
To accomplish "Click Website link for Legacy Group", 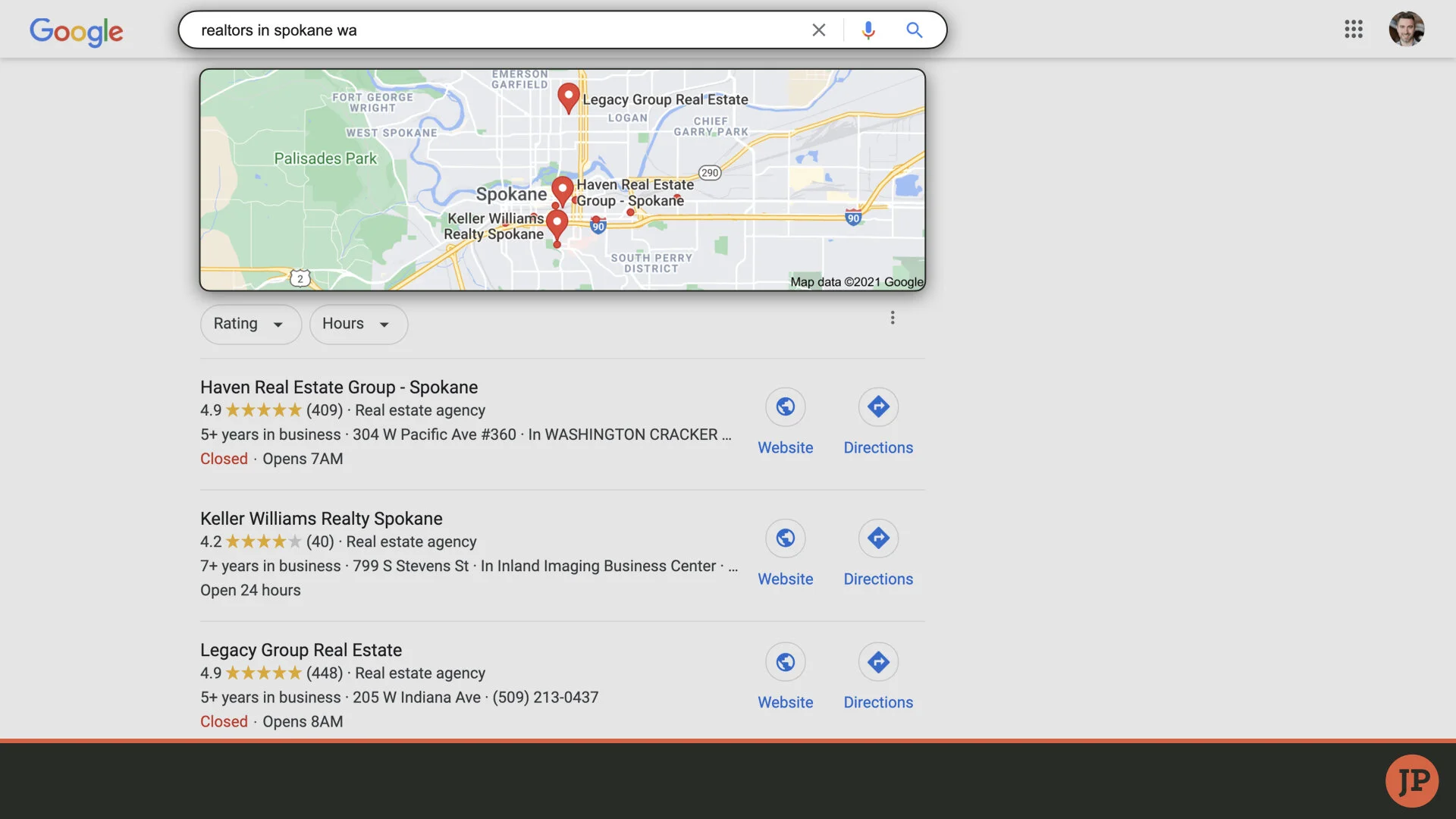I will [x=786, y=702].
